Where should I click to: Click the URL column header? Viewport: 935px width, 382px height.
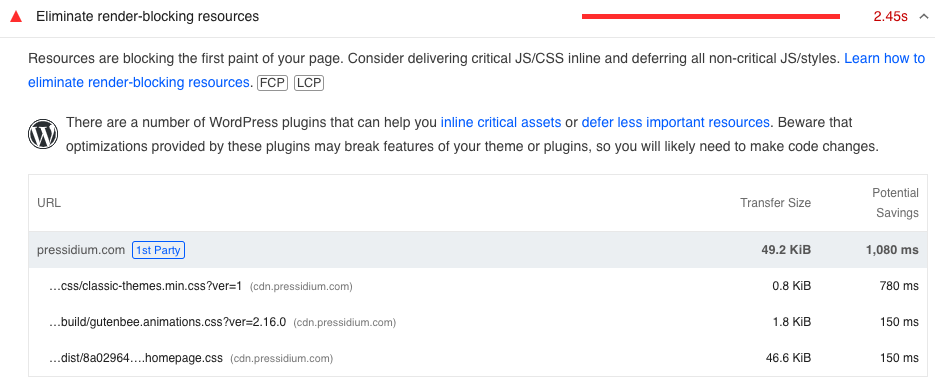point(49,203)
